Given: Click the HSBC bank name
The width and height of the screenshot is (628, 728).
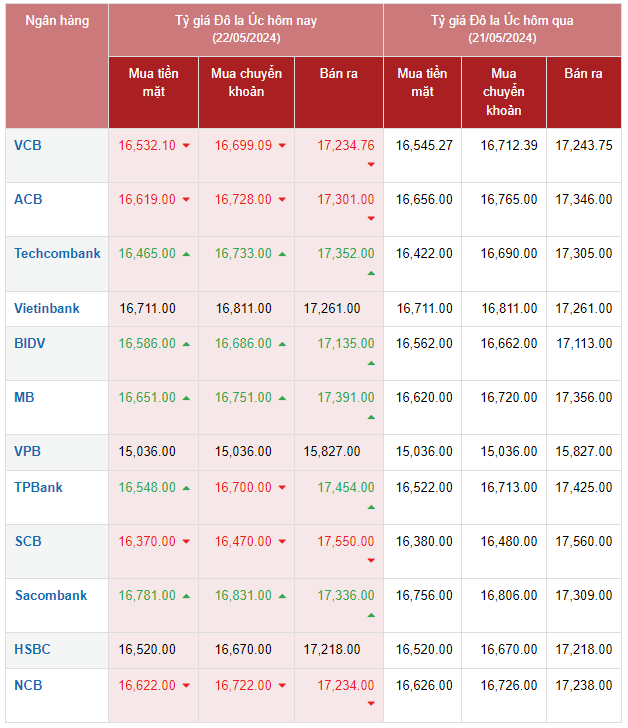Looking at the screenshot, I should [32, 649].
